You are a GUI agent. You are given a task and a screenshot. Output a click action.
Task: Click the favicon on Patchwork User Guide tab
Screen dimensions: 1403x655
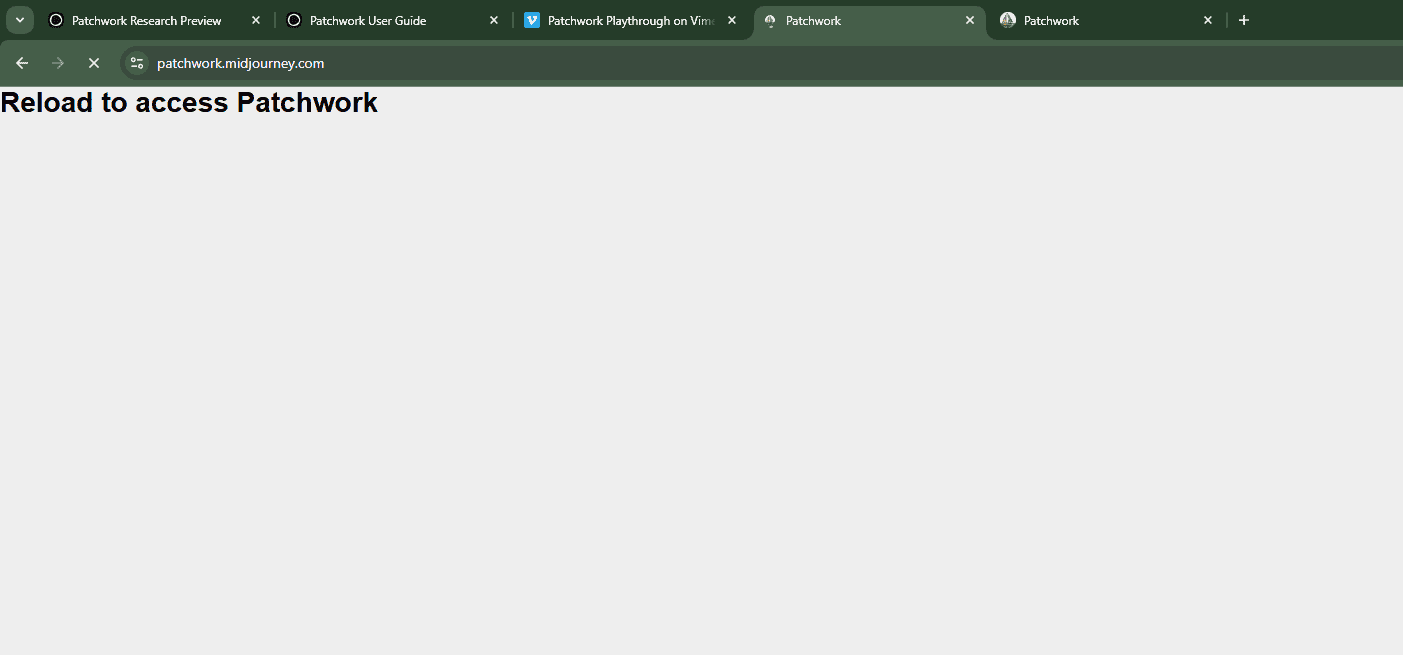[294, 20]
